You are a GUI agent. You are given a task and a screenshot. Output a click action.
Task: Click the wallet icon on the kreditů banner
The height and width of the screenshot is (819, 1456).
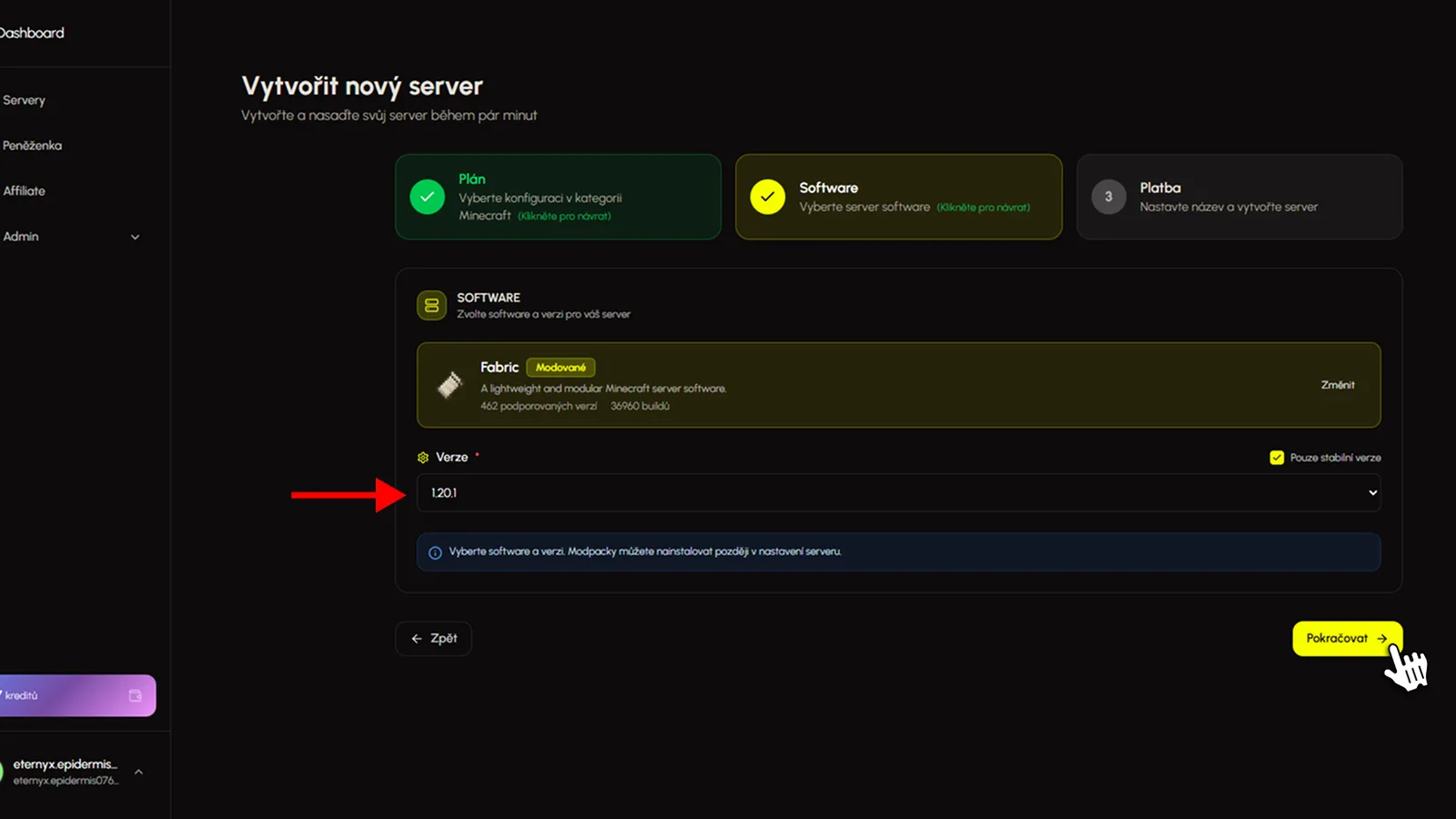click(136, 694)
